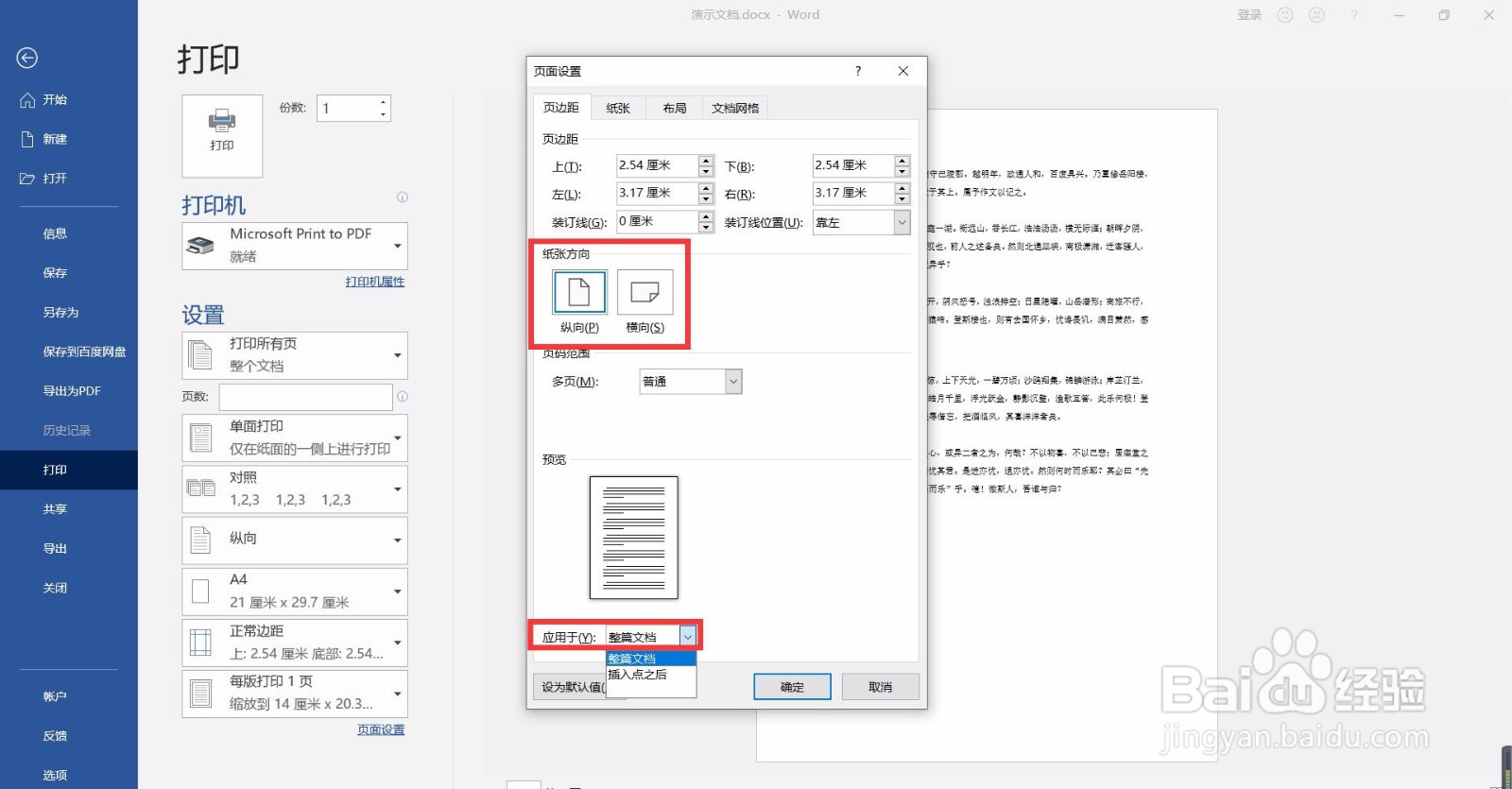Open the 打印机属性 link

pos(375,282)
